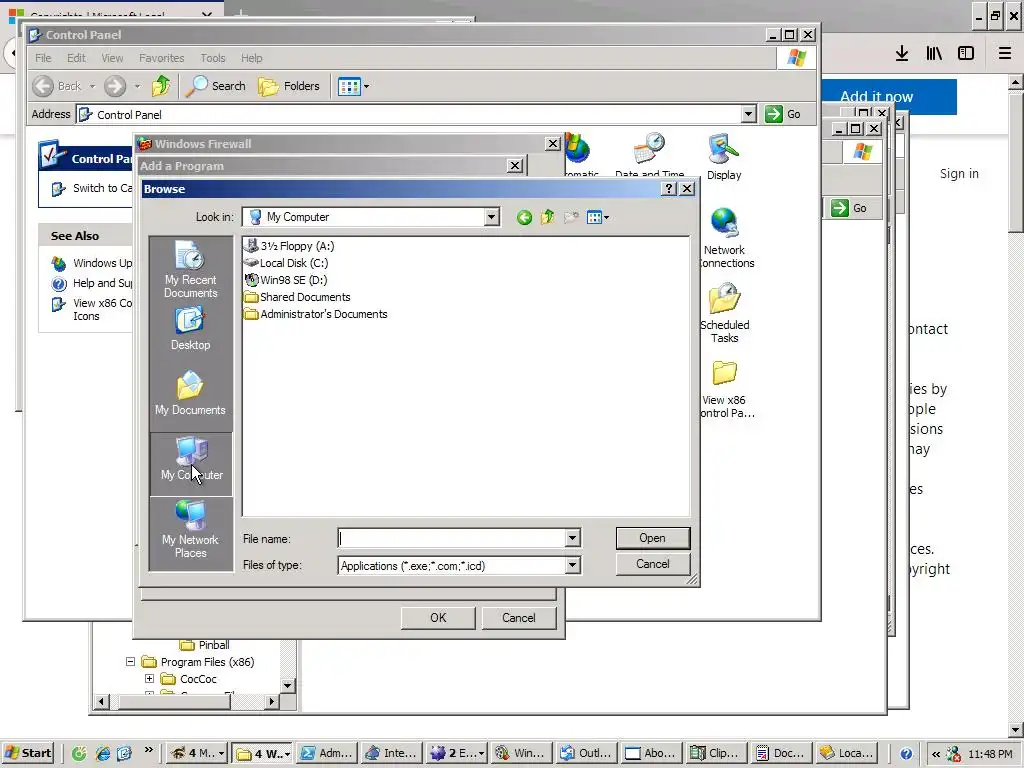This screenshot has height=768, width=1024.
Task: Open My Network Places in Browse dialog
Action: point(190,530)
